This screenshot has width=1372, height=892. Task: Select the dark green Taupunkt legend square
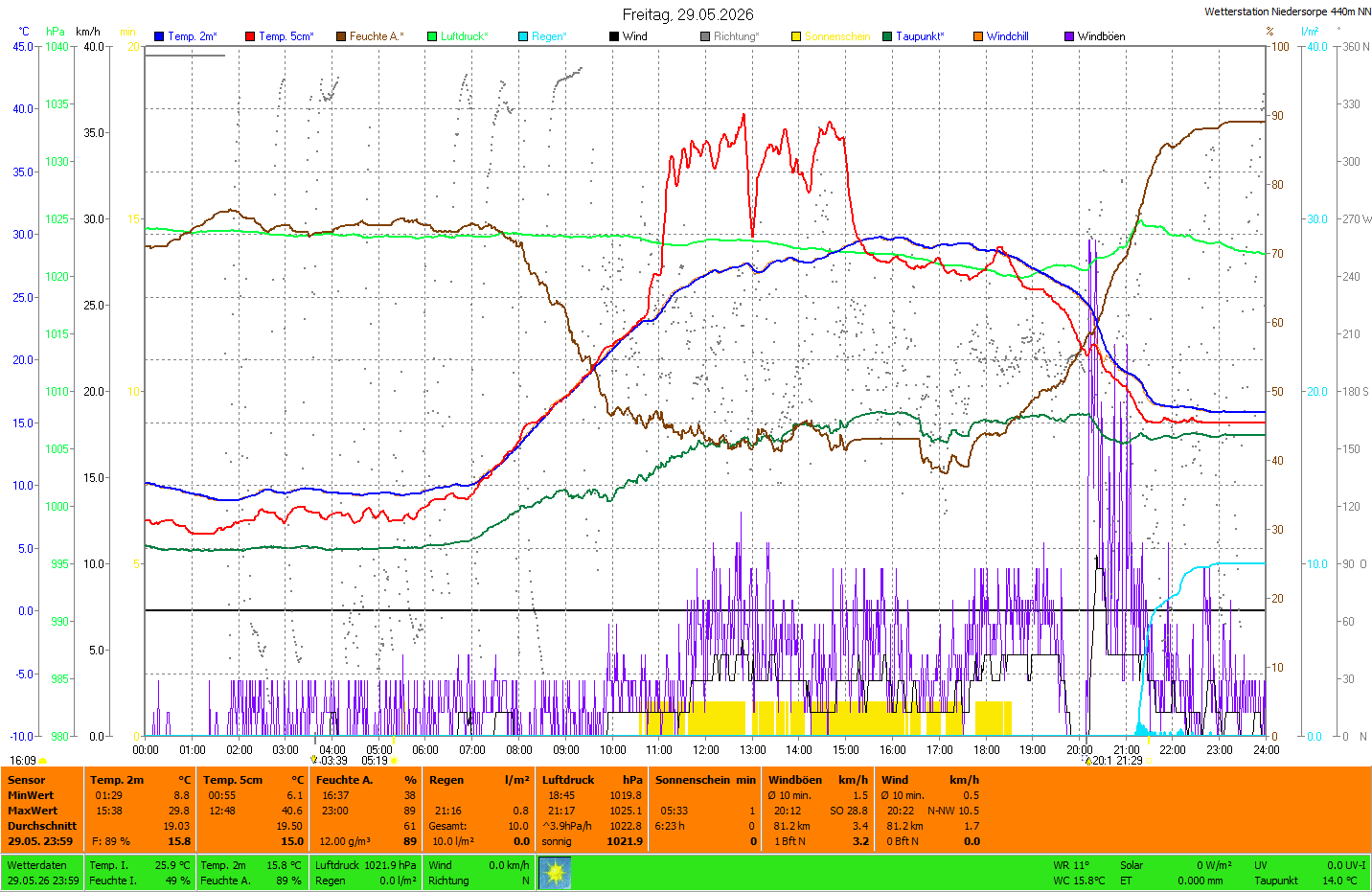(887, 36)
